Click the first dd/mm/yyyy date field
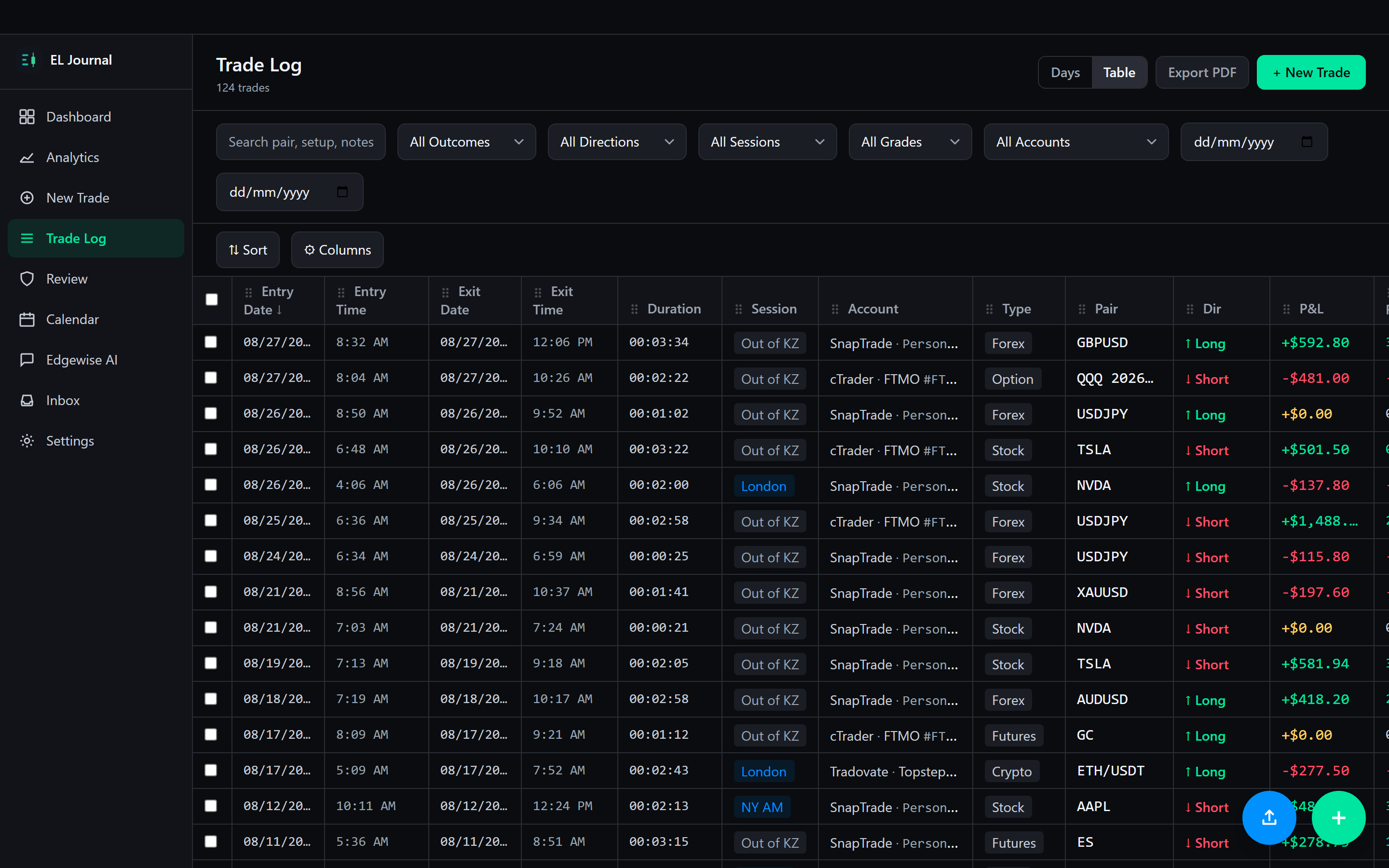This screenshot has height=868, width=1389. (1253, 142)
